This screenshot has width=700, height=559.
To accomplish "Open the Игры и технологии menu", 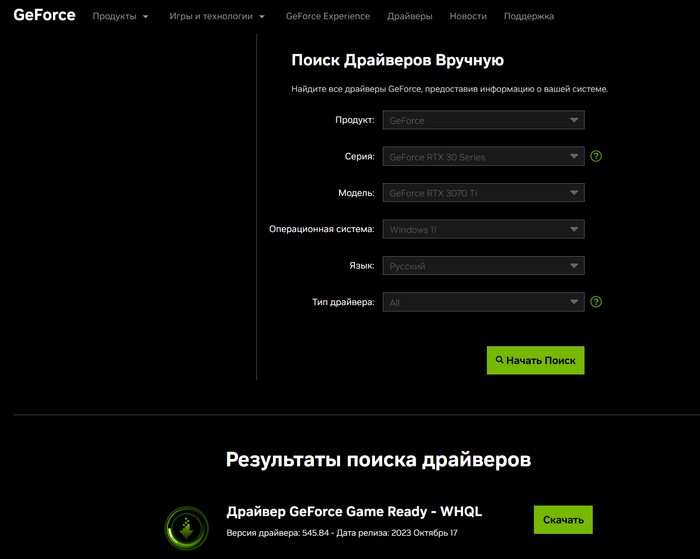I will [x=211, y=16].
